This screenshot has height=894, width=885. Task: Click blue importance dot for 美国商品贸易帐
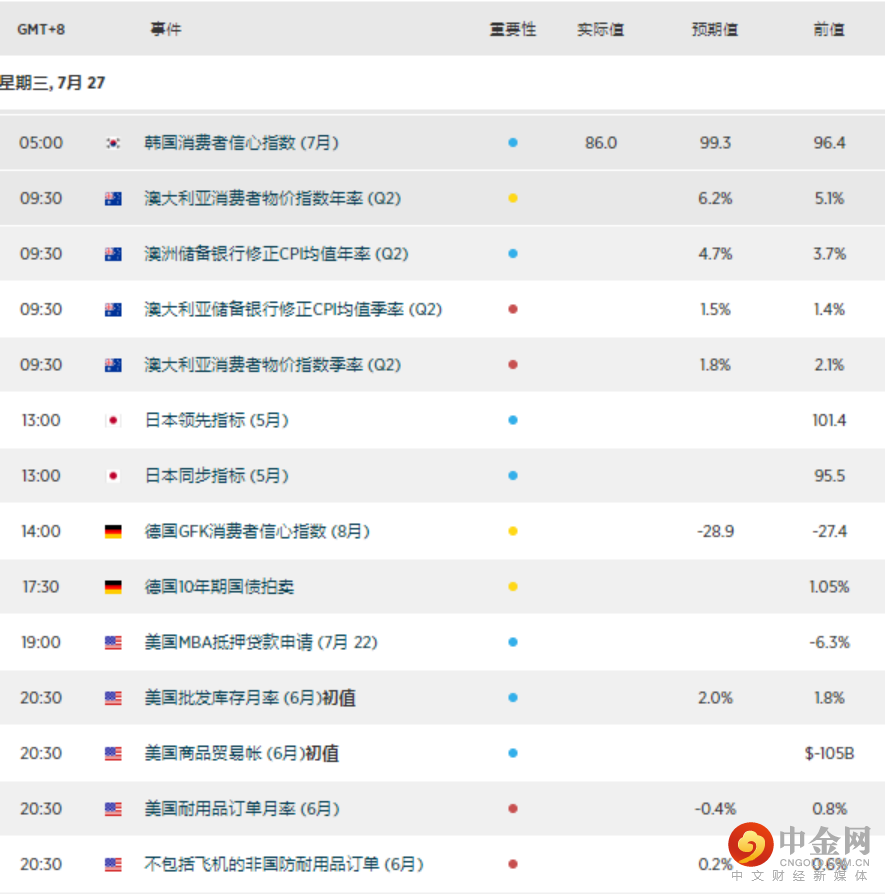(513, 753)
